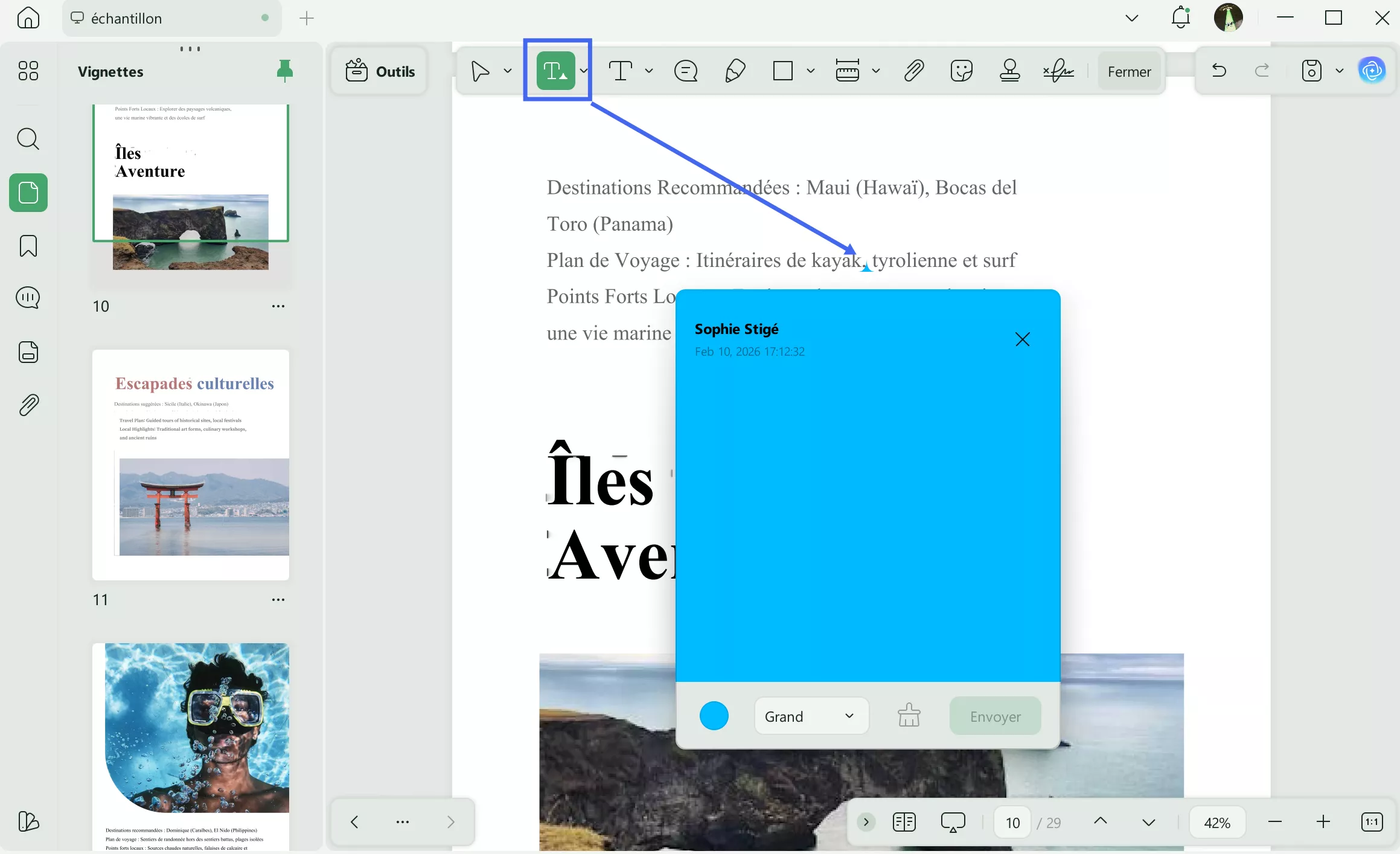1400x854 pixels.
Task: Open the Grand size dropdown
Action: (x=811, y=716)
